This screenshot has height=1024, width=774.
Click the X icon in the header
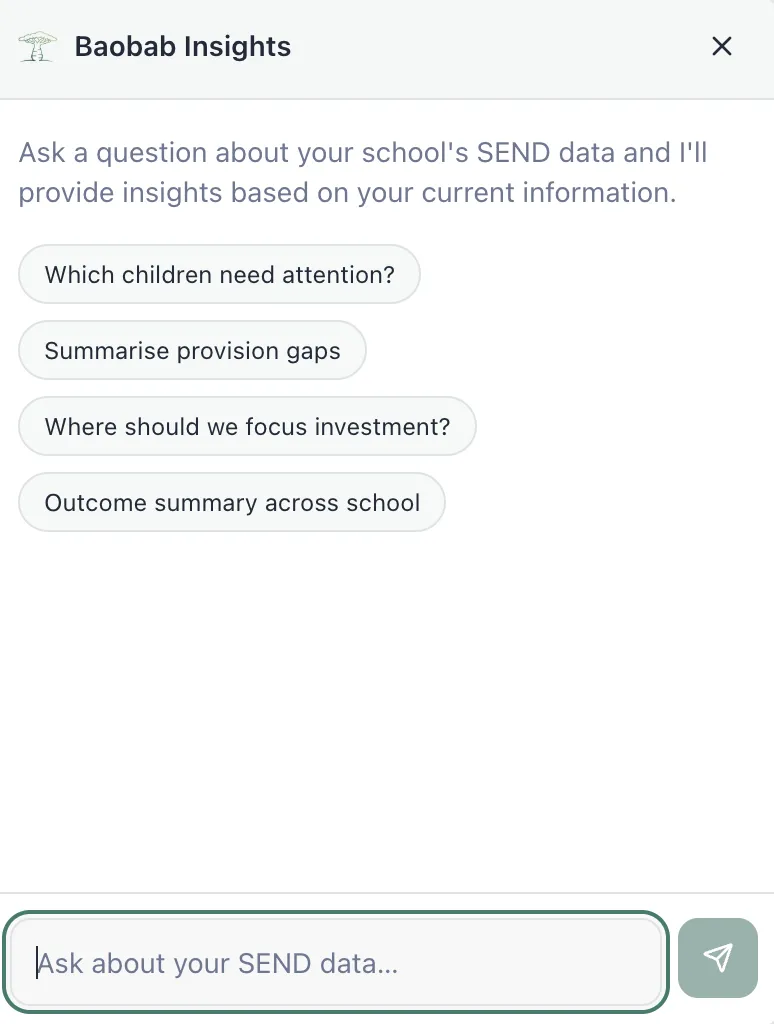tap(721, 46)
